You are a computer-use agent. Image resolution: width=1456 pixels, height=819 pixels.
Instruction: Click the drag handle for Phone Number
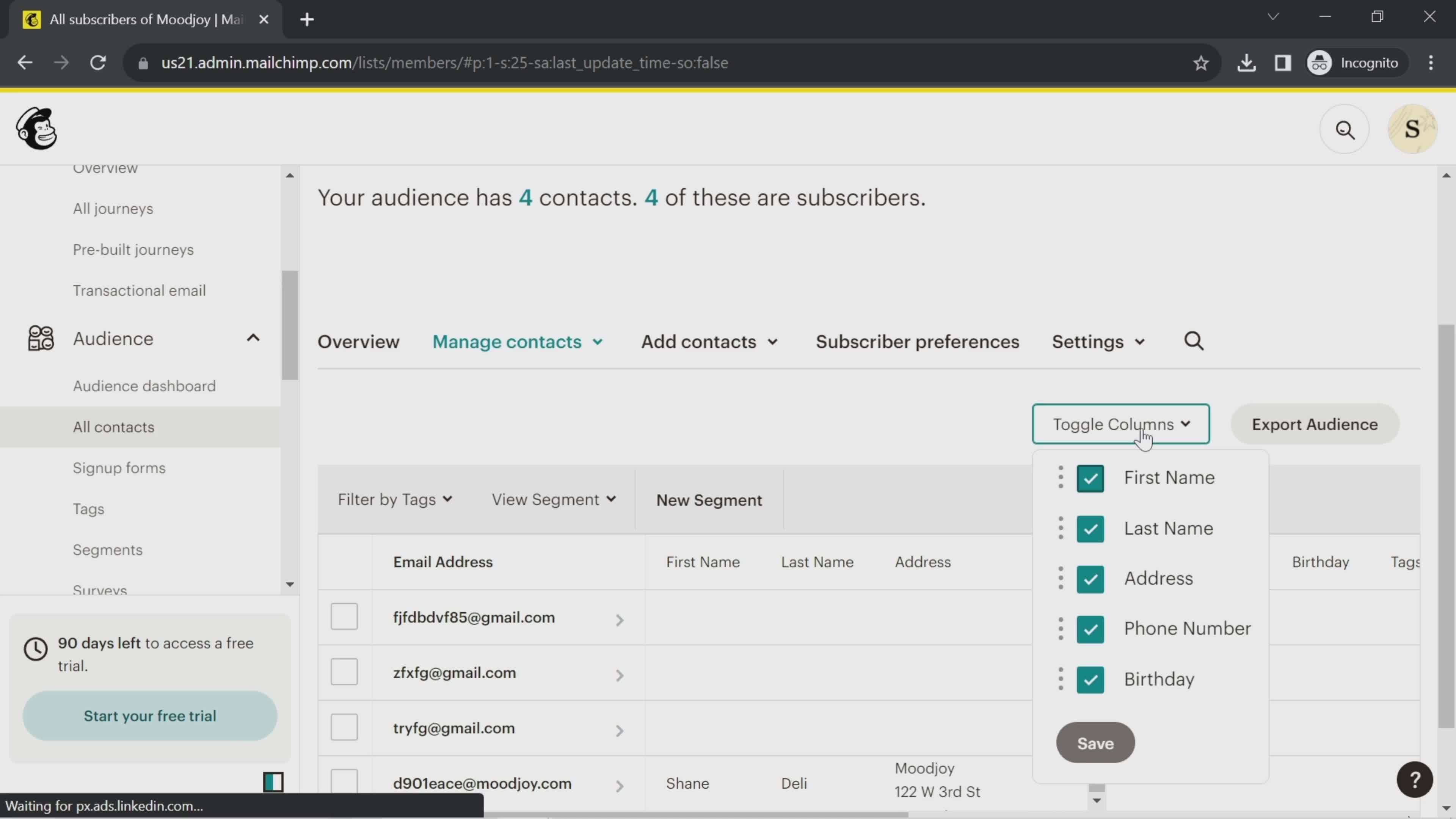(1061, 629)
